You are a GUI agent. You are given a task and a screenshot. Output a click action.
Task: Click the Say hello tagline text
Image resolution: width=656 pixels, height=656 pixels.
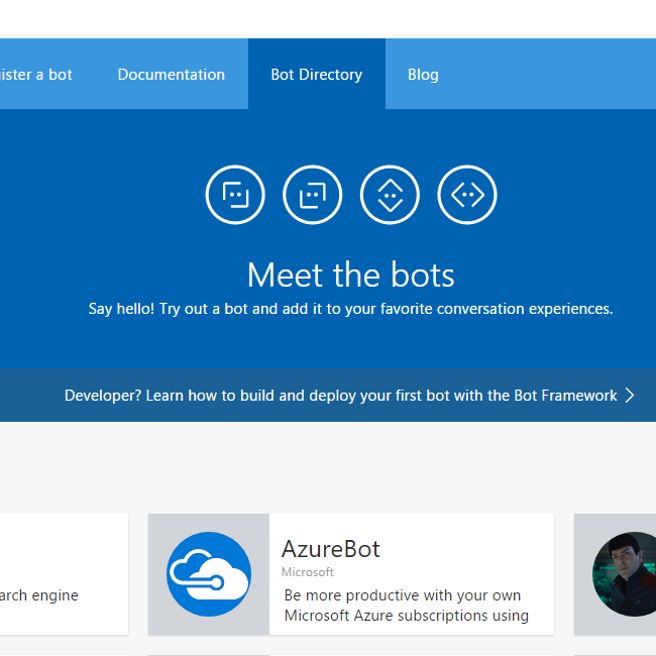(x=351, y=309)
